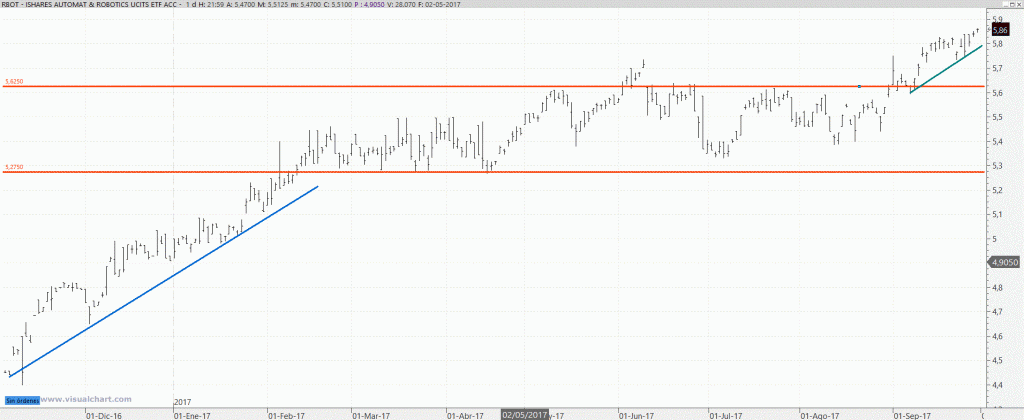
Task: Click the 4,7 price axis label
Action: pos(997,312)
